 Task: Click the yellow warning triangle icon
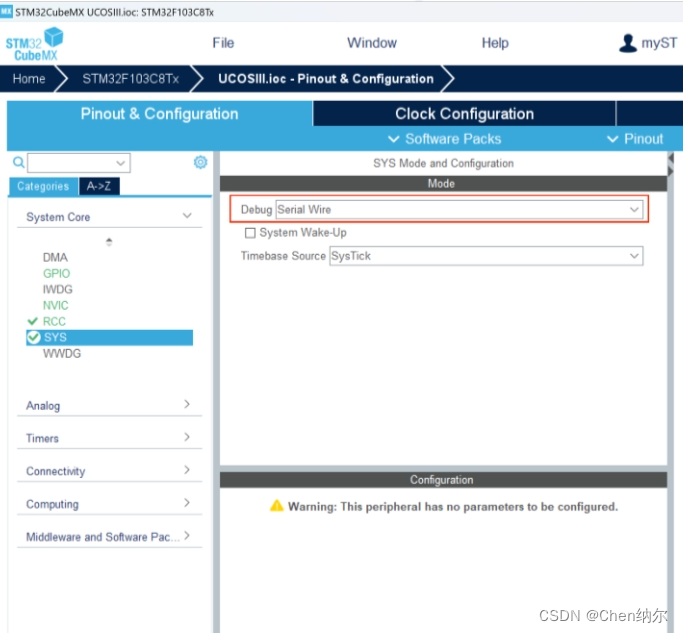(x=277, y=506)
